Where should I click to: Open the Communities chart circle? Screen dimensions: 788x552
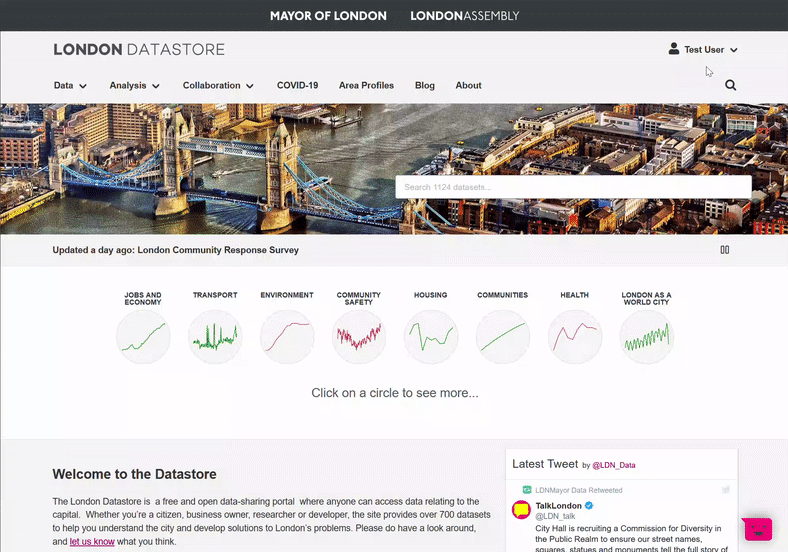[x=503, y=337]
